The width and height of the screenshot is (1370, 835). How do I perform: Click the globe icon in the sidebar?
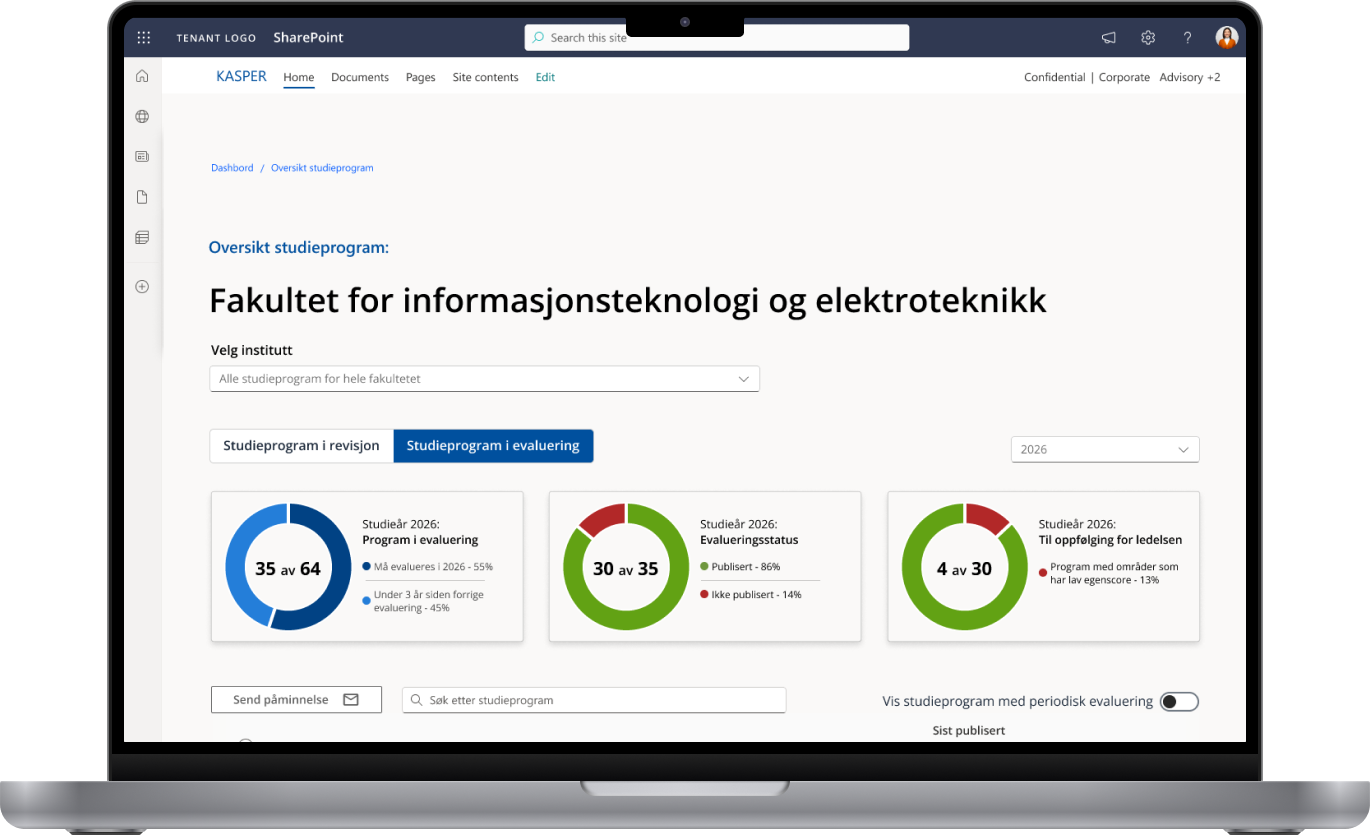click(141, 116)
